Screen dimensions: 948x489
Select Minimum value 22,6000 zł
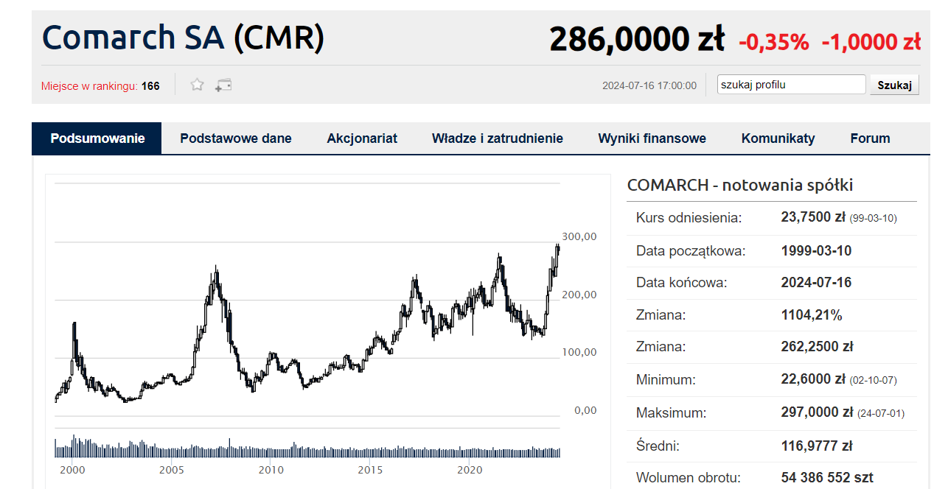tap(813, 380)
